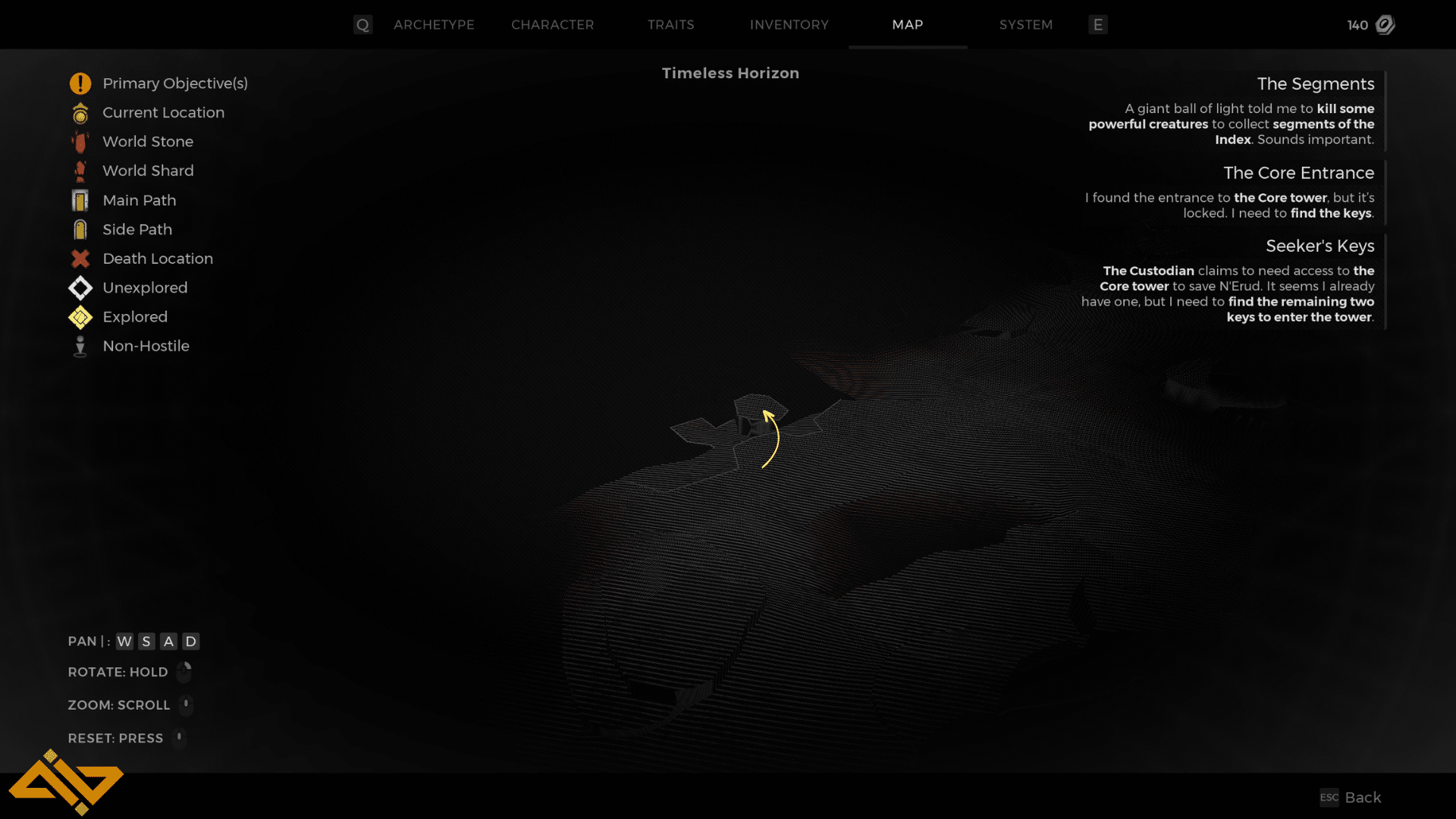Viewport: 1456px width, 819px height.
Task: Open the Archetype tab
Action: (434, 24)
